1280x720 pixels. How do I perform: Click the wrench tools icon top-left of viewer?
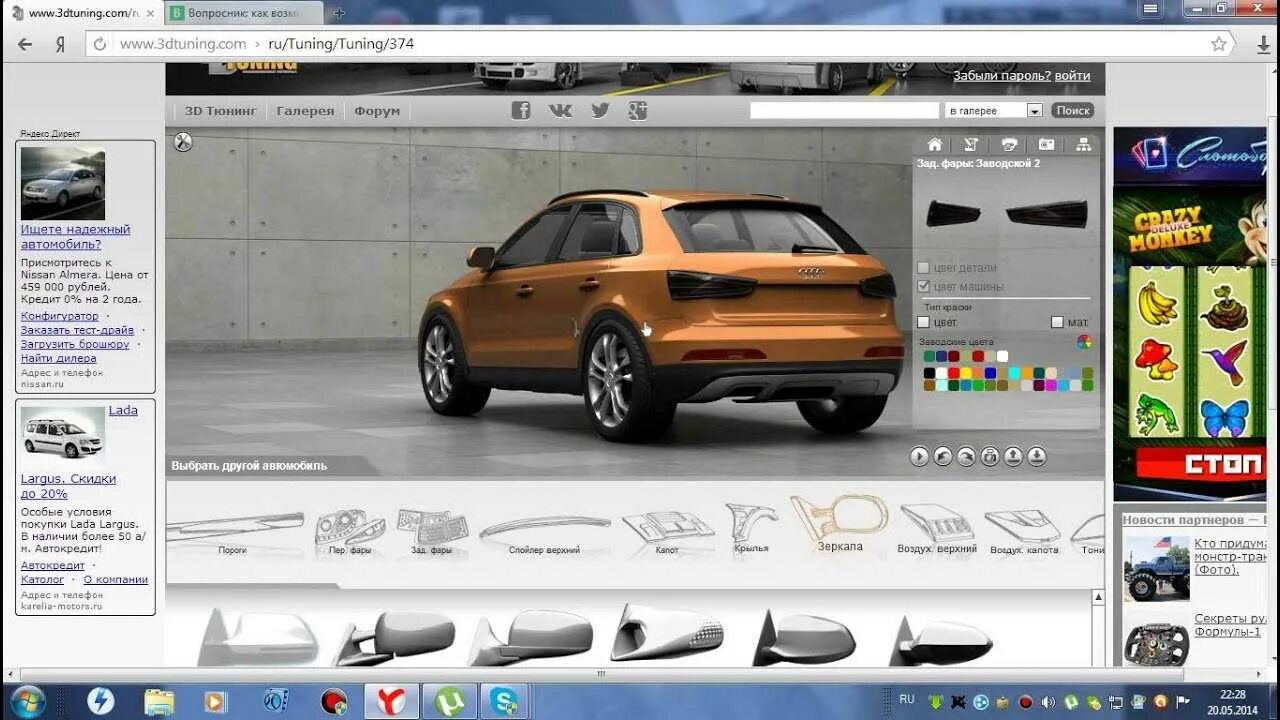point(183,142)
